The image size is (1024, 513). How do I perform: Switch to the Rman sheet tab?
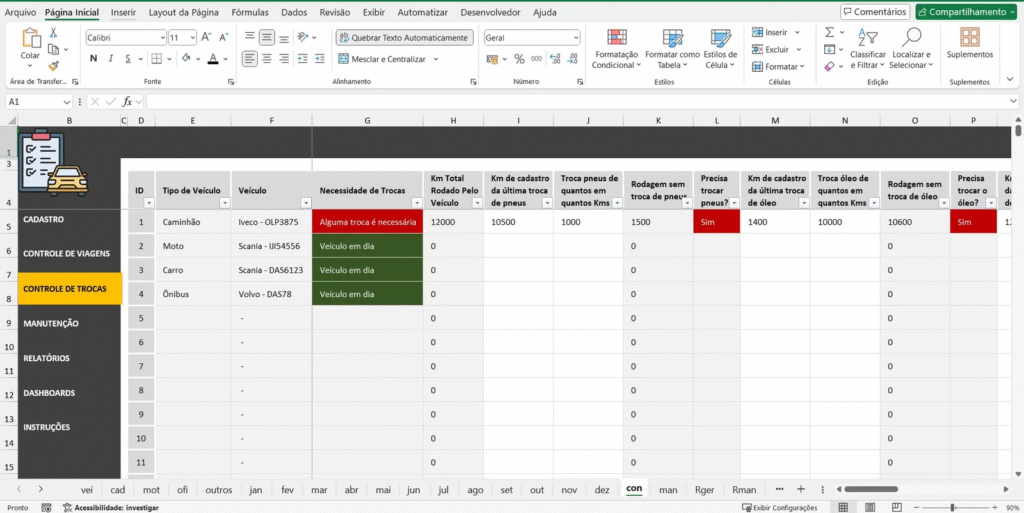coord(743,490)
